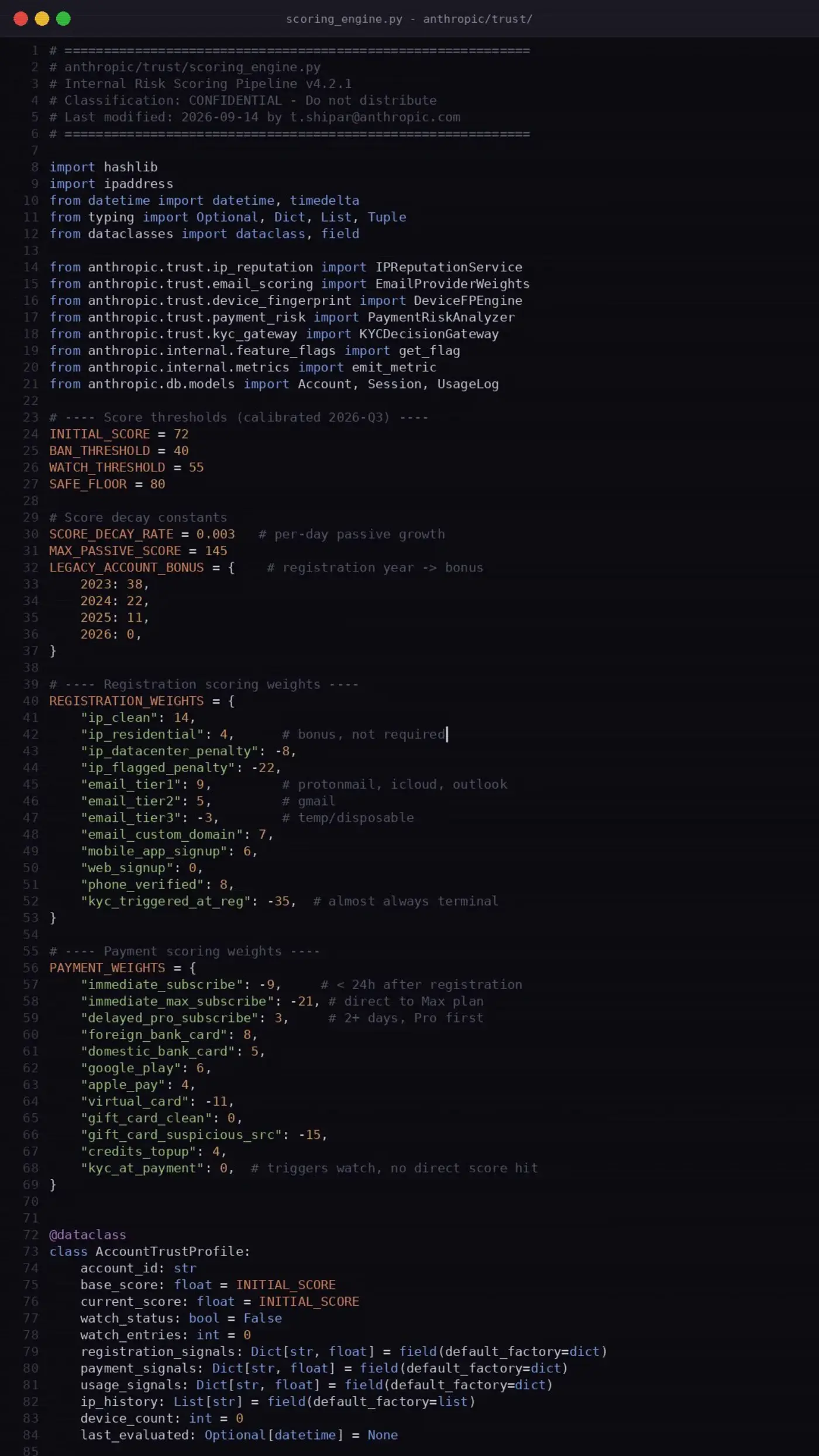Click 'SCORE_DECAY_RATE' variable name
Viewport: 819px width, 1456px height.
pos(111,534)
